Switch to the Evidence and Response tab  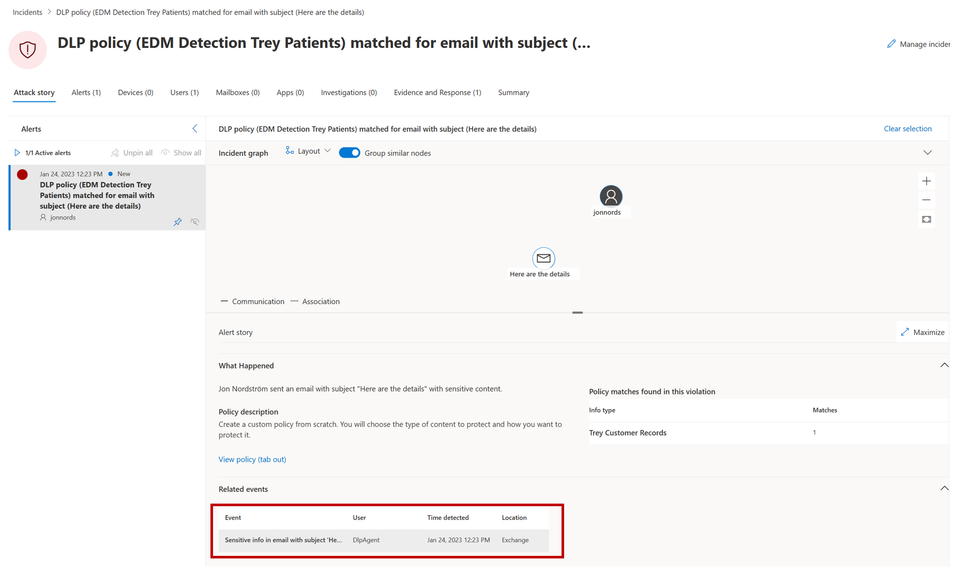[437, 92]
